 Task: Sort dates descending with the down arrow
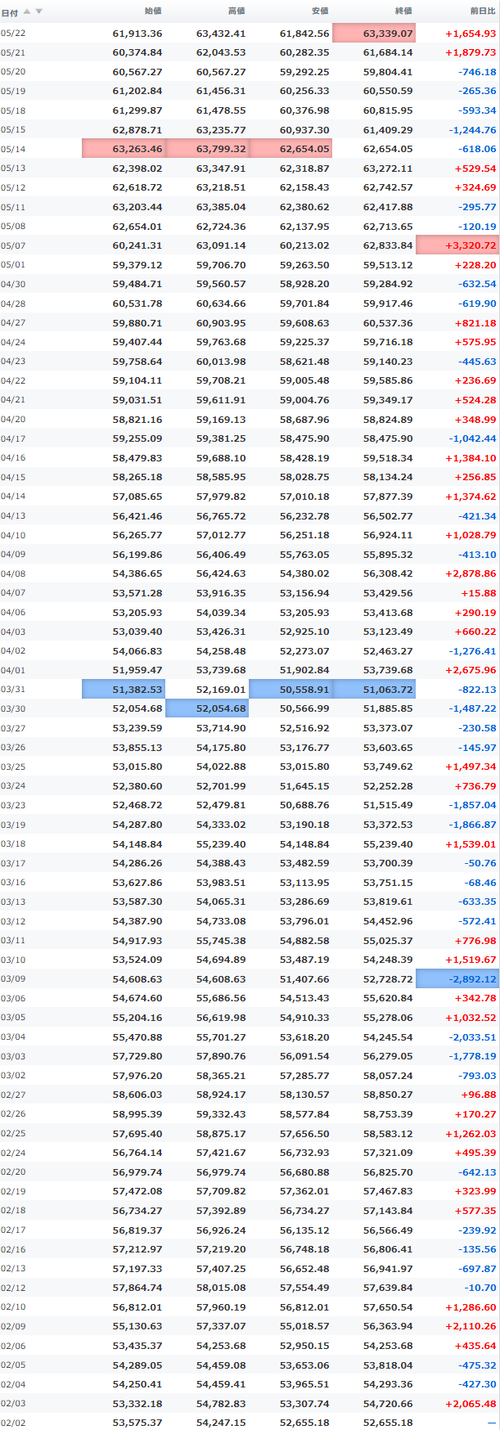[x=39, y=12]
